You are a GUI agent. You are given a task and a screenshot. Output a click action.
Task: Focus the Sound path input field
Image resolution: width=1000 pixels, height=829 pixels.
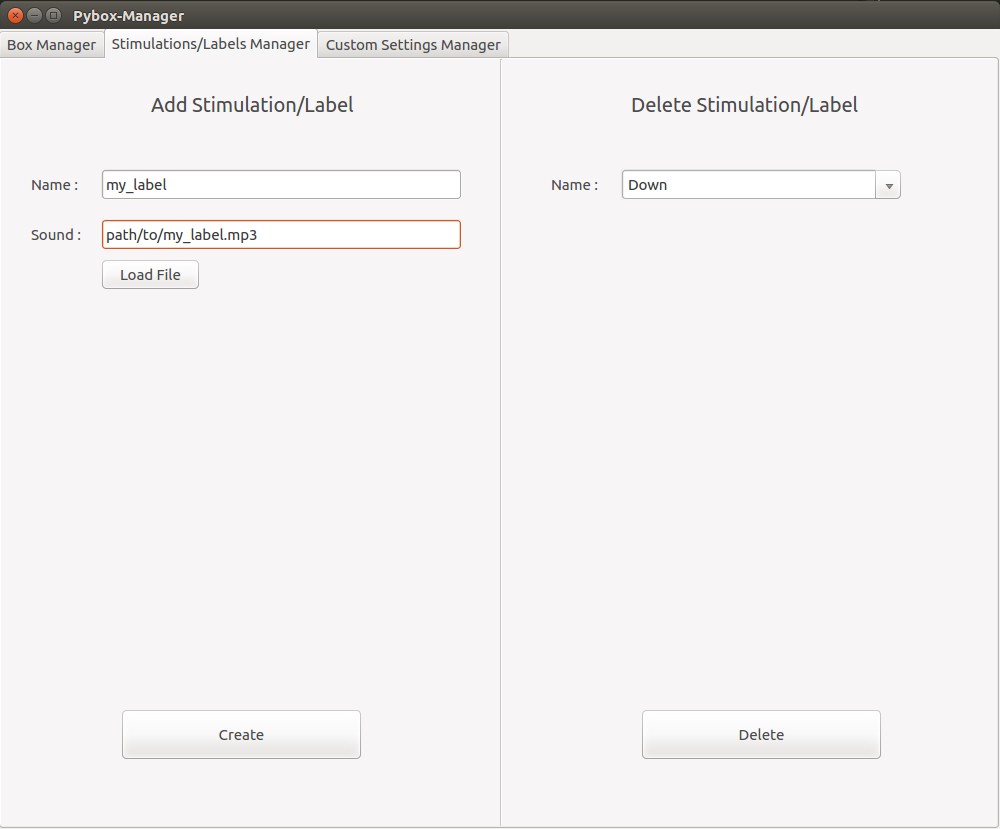(x=281, y=235)
